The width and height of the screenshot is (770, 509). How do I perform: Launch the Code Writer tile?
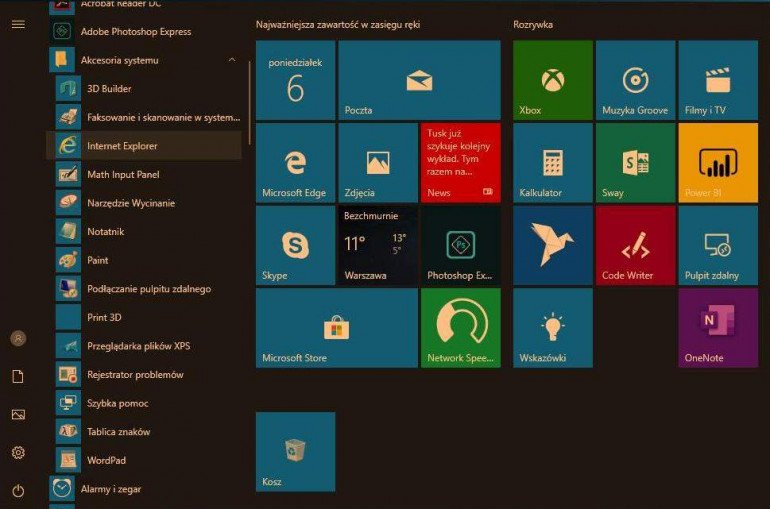[635, 245]
